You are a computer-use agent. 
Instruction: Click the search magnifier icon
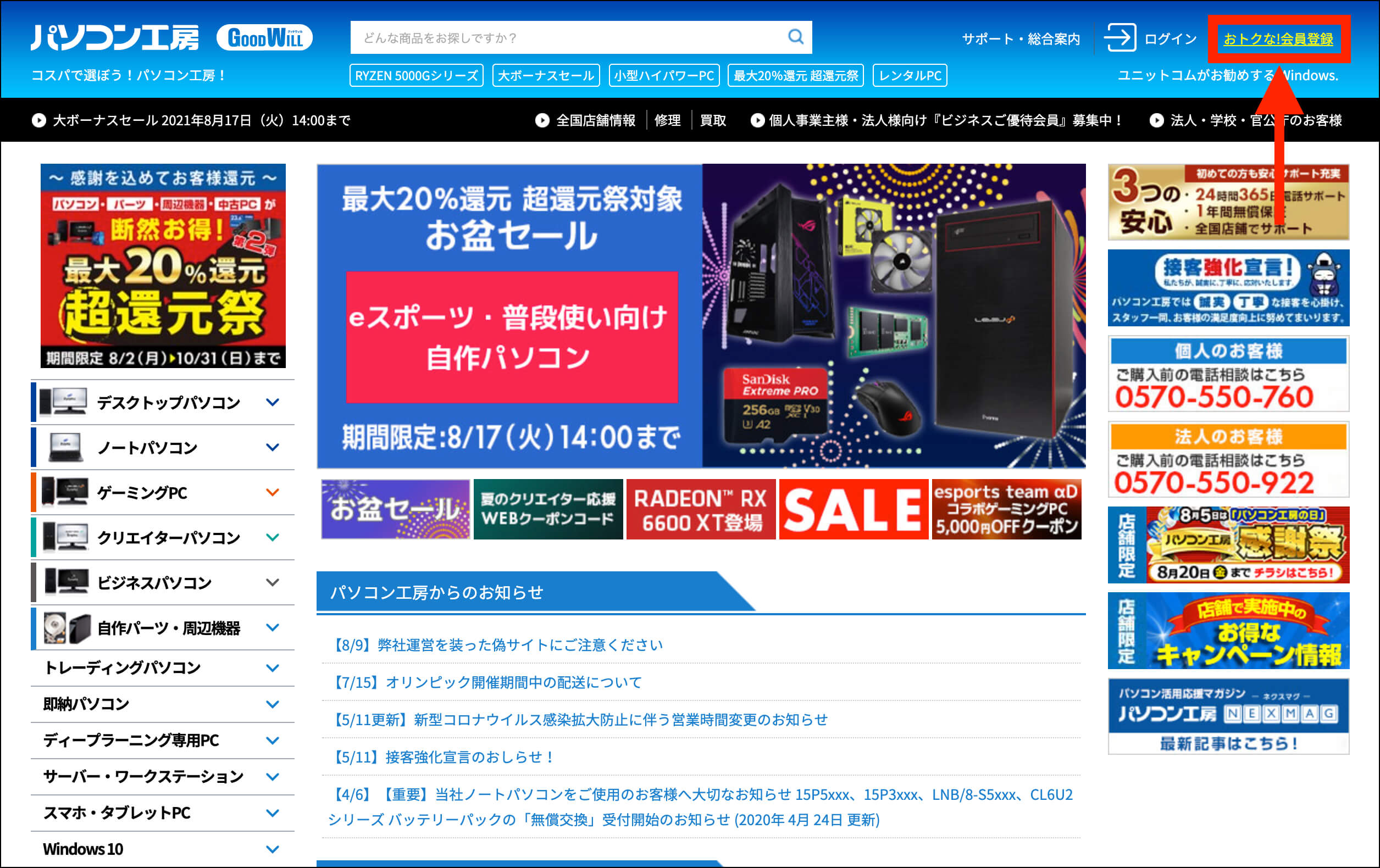coord(795,37)
